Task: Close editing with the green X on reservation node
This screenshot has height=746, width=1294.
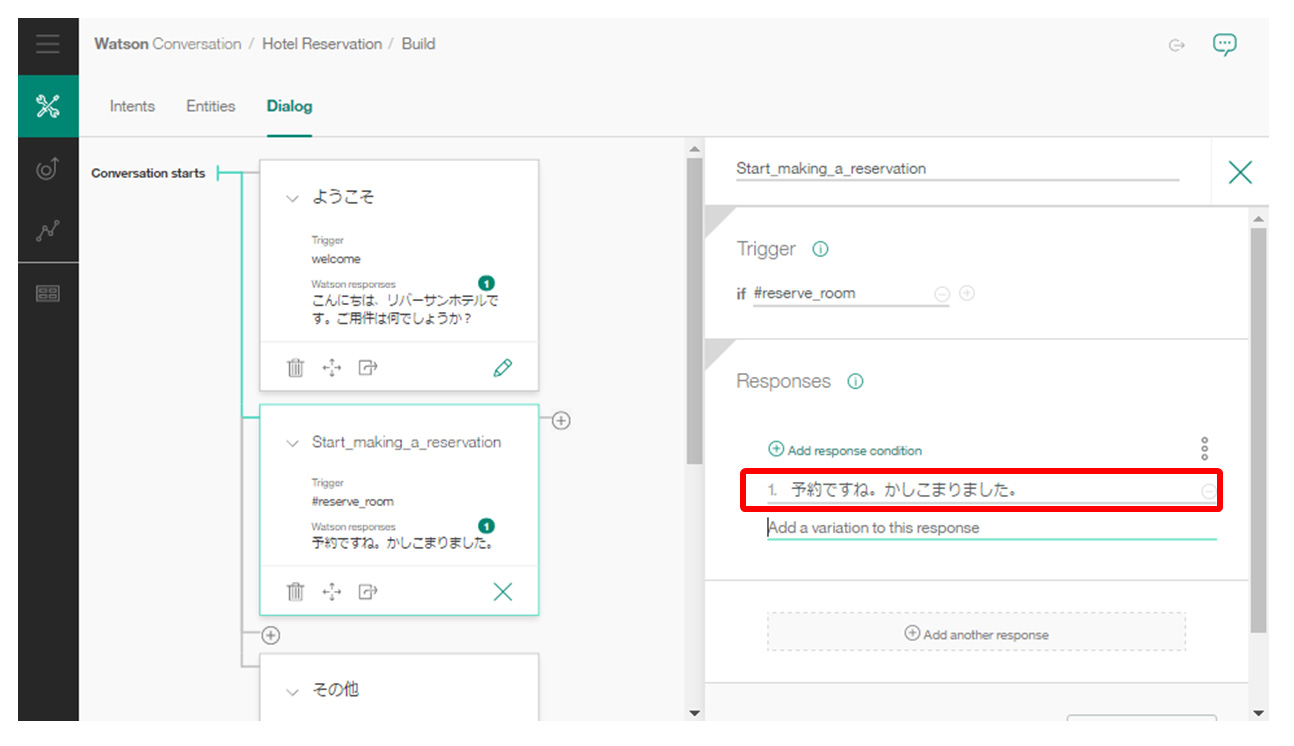Action: coord(503,592)
